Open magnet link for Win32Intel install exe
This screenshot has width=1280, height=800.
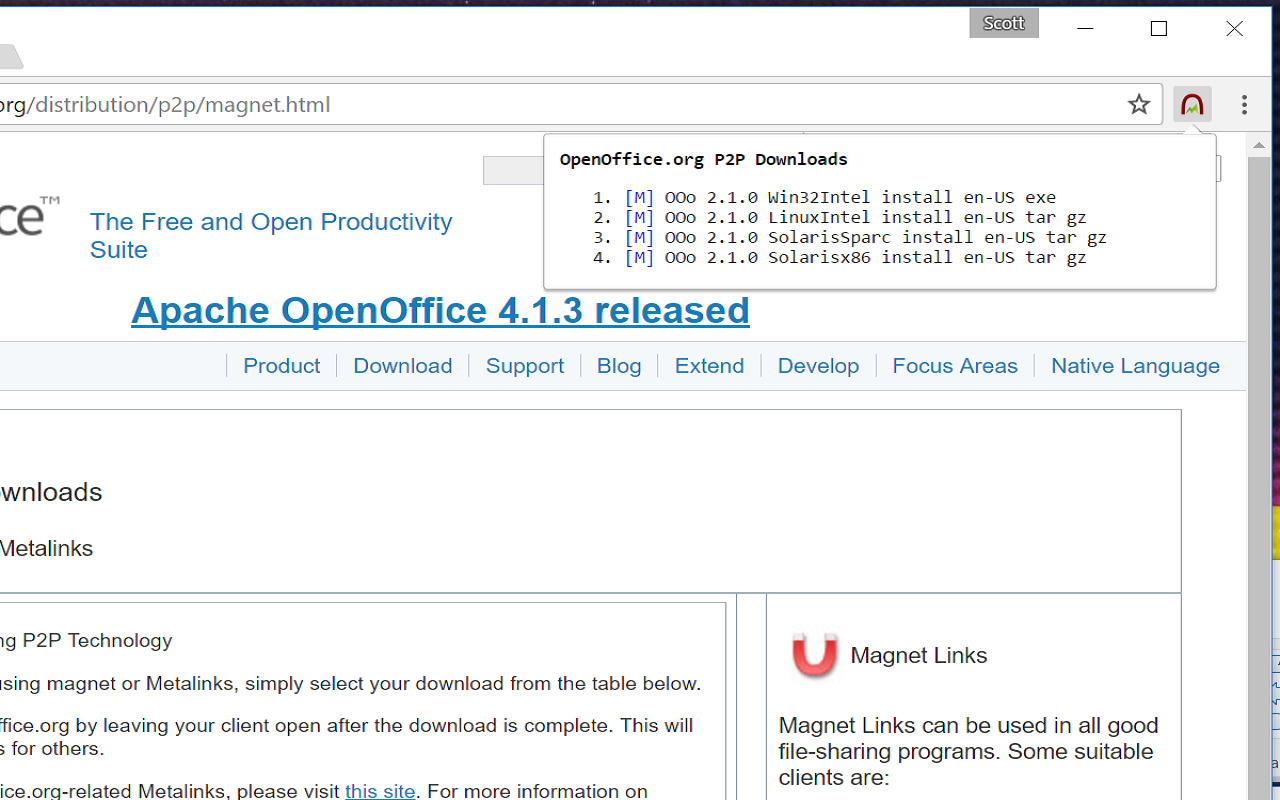pyautogui.click(x=639, y=197)
